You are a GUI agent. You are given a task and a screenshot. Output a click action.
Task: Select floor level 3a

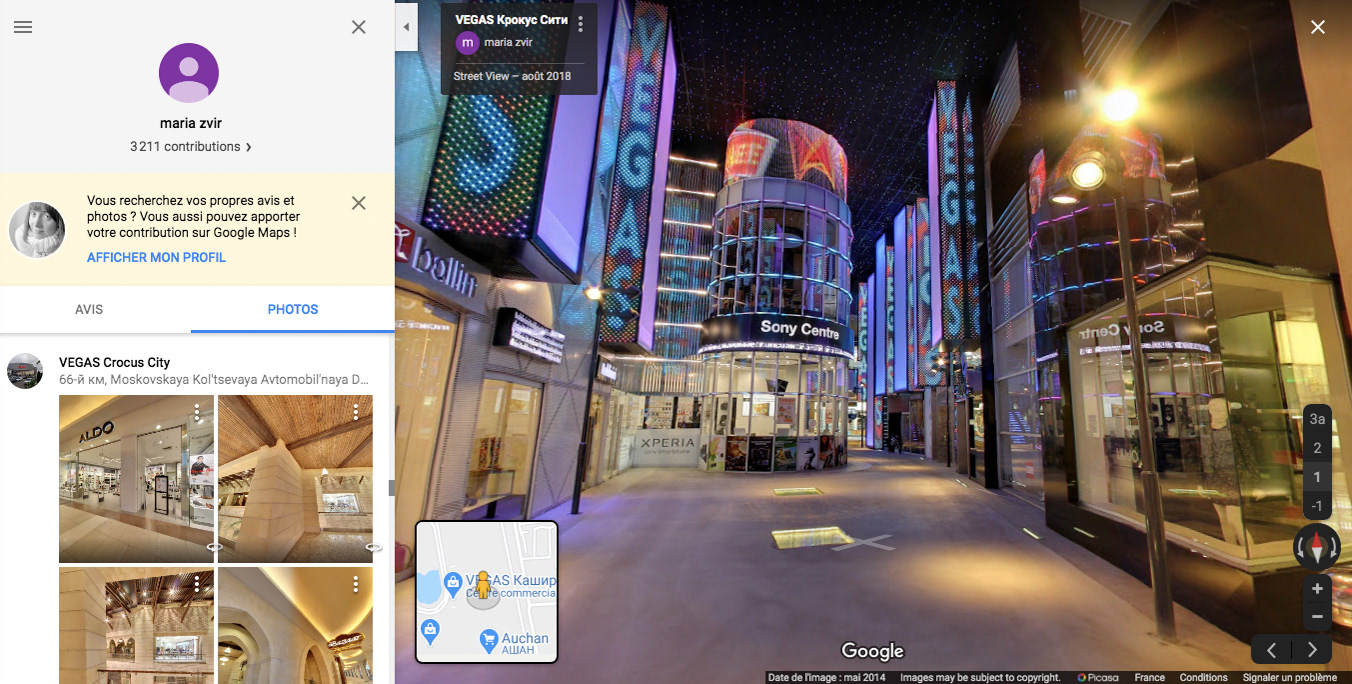click(1318, 419)
